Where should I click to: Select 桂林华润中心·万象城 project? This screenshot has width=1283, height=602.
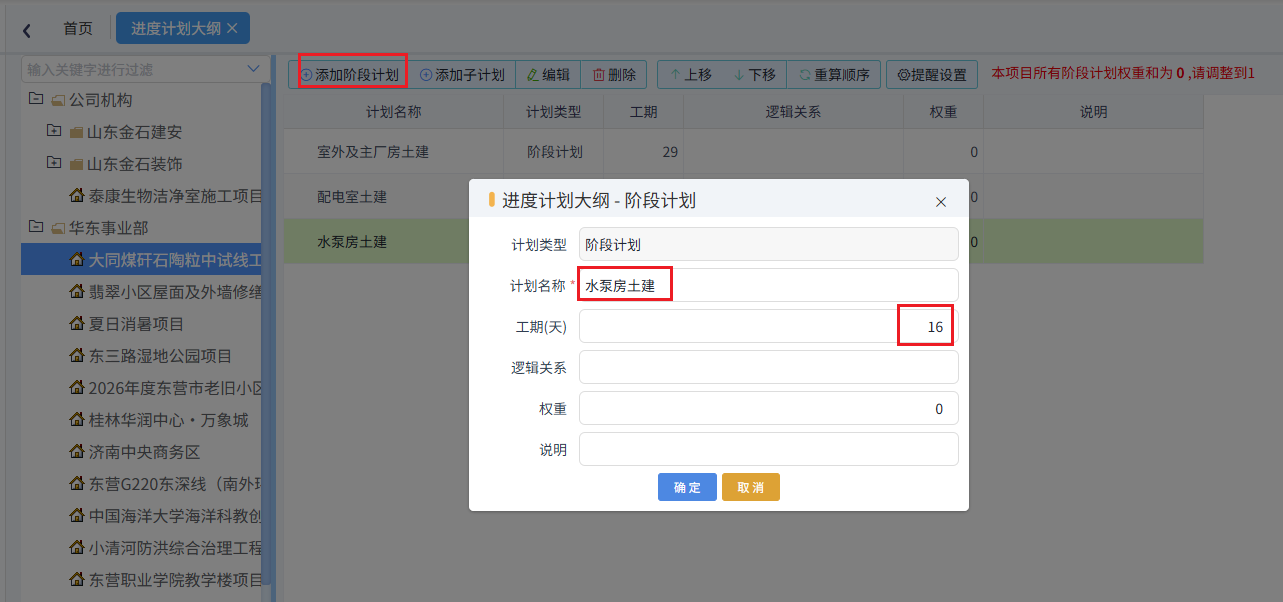(x=168, y=420)
